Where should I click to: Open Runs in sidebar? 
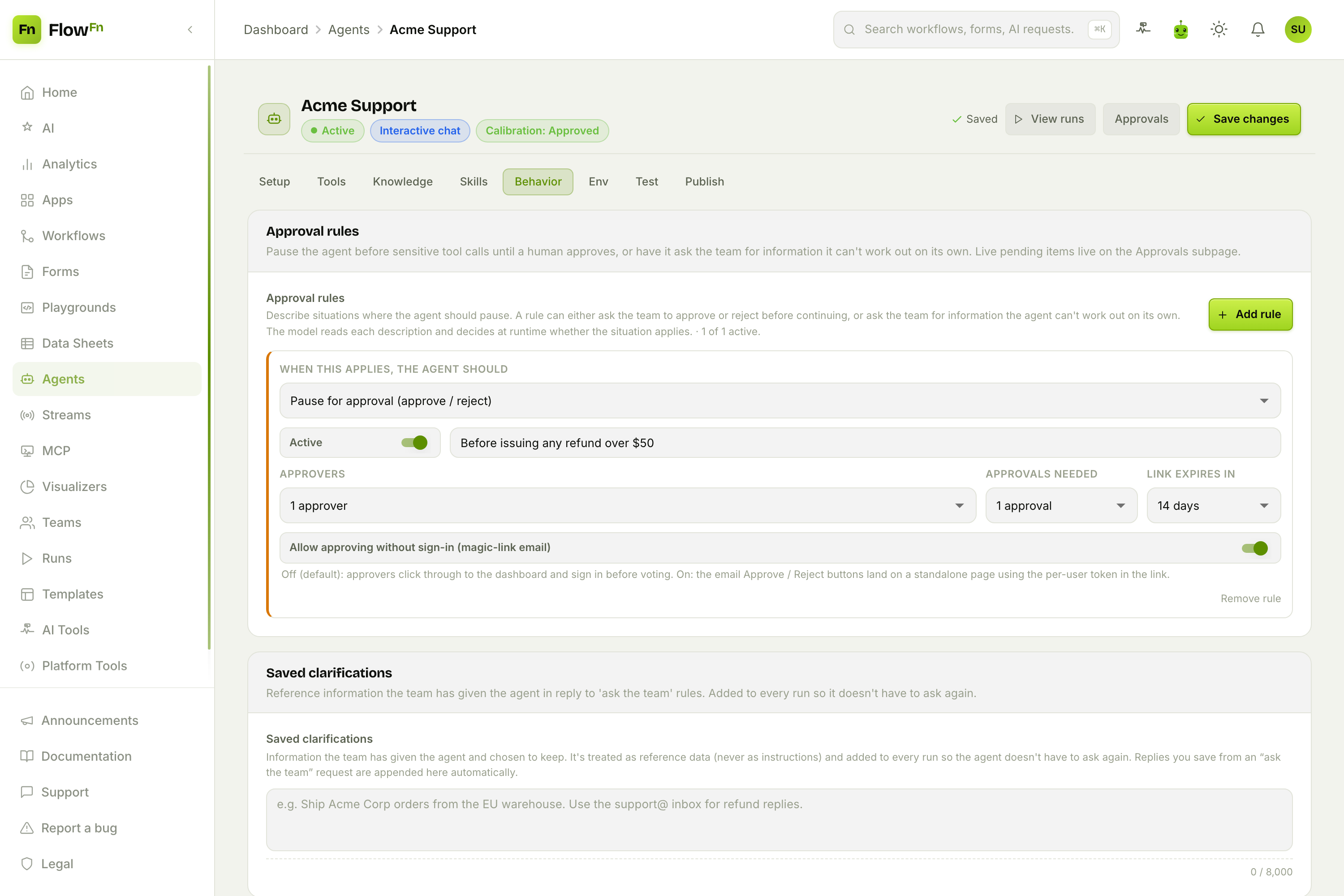click(107, 558)
